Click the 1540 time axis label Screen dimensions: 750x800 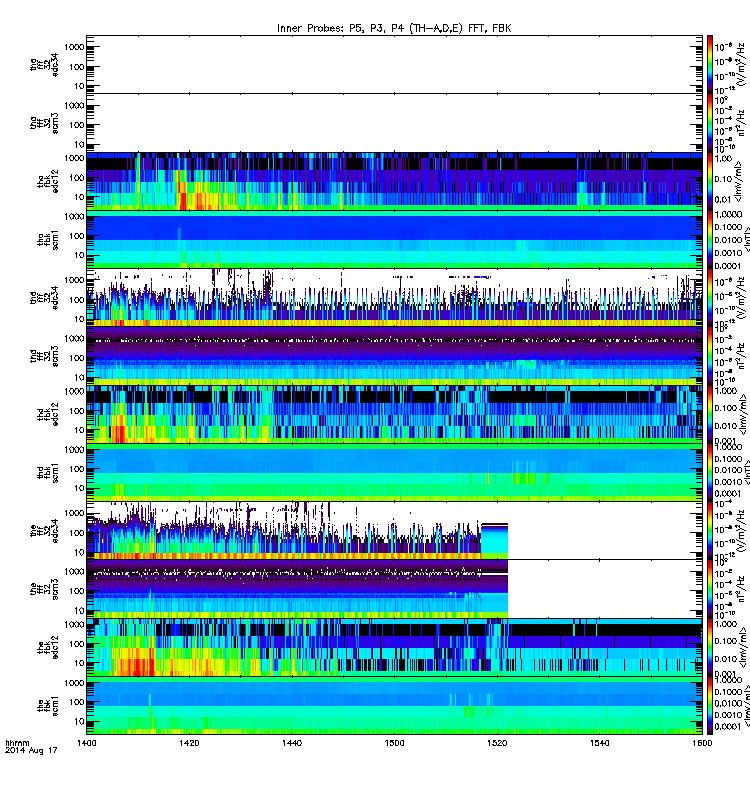click(x=599, y=743)
